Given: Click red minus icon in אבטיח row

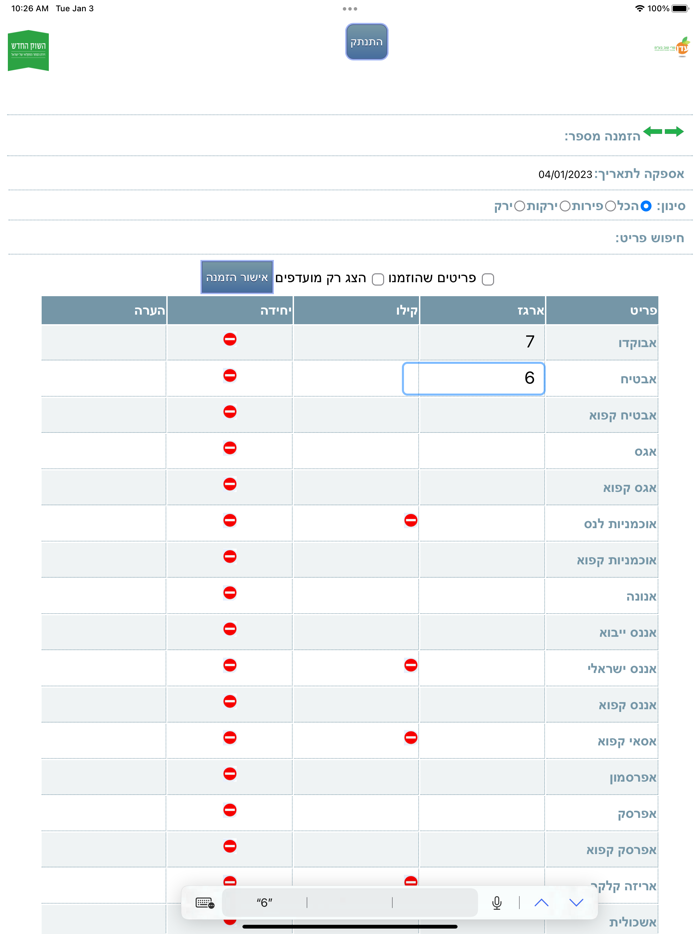Looking at the screenshot, I should (230, 375).
